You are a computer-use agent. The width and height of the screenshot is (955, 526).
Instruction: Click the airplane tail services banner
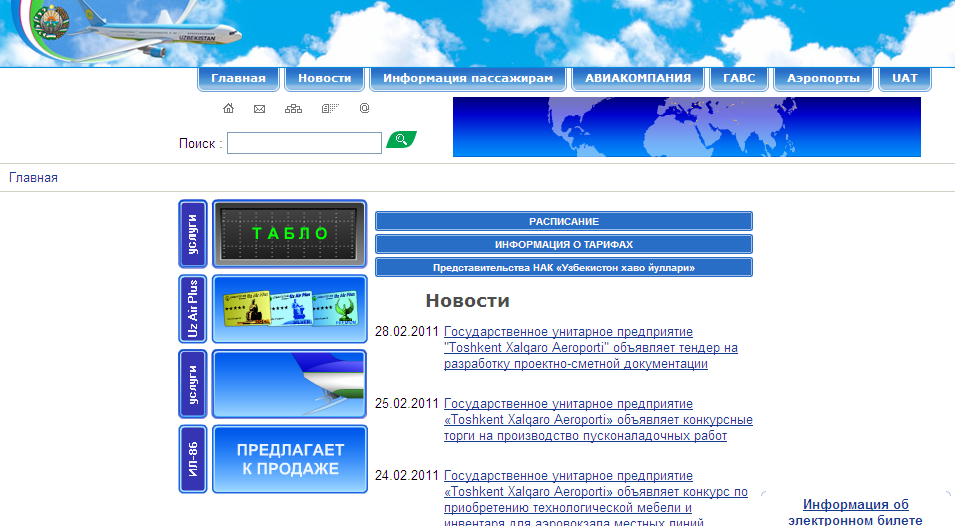(289, 384)
